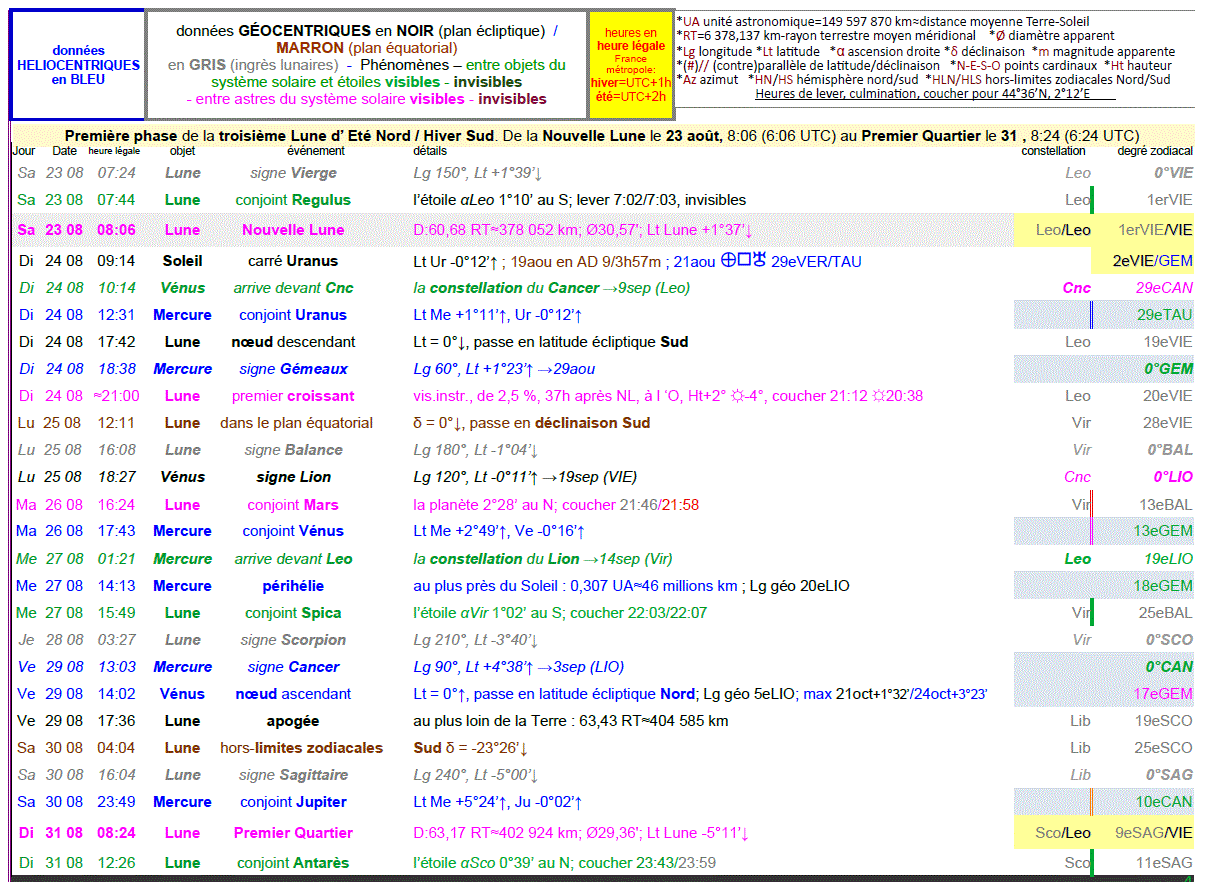The image size is (1205, 882).
Task: Click the 'carré Uranus' event
Action: (x=293, y=261)
